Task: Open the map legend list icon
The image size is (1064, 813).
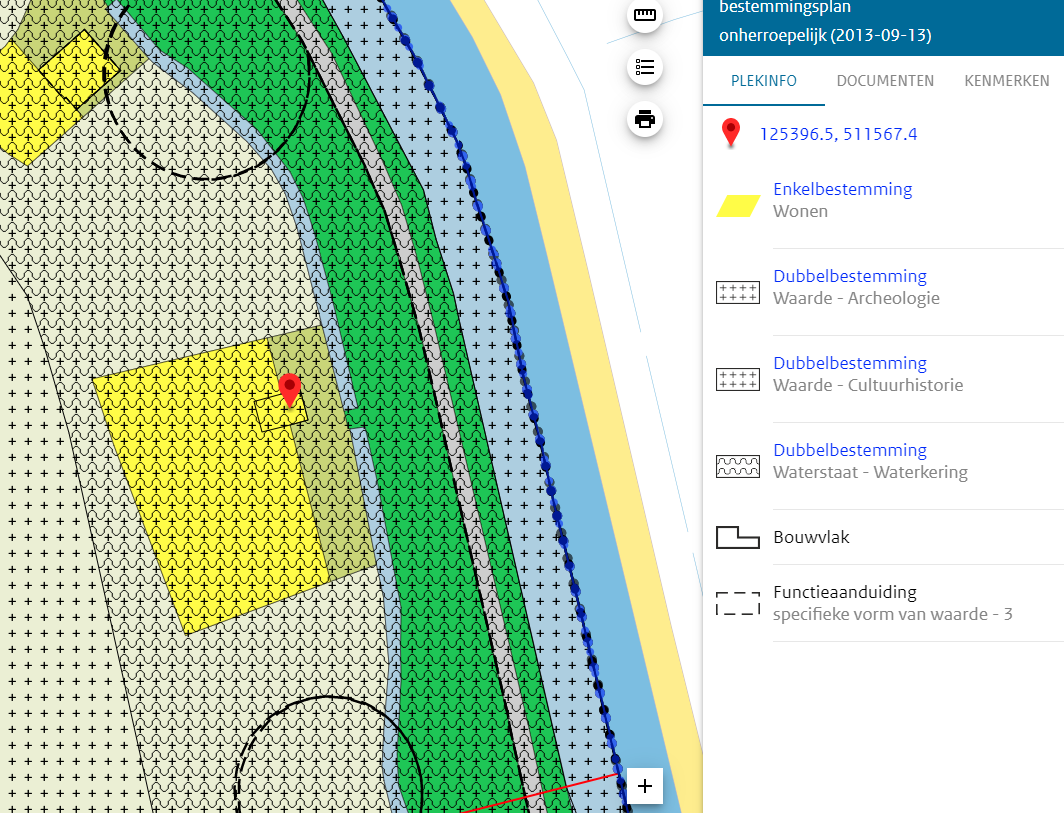Action: [x=645, y=67]
